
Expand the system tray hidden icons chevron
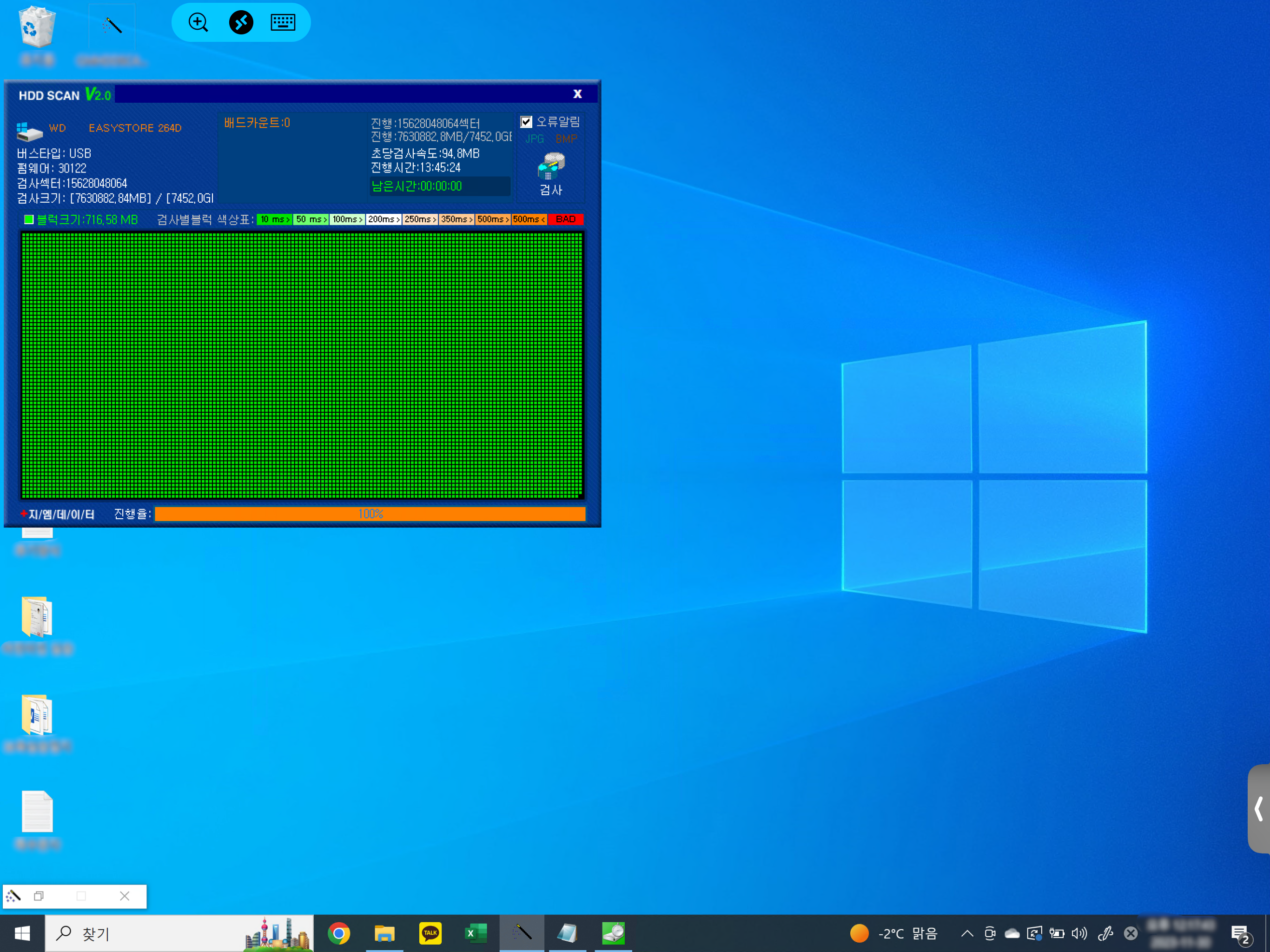tap(967, 933)
